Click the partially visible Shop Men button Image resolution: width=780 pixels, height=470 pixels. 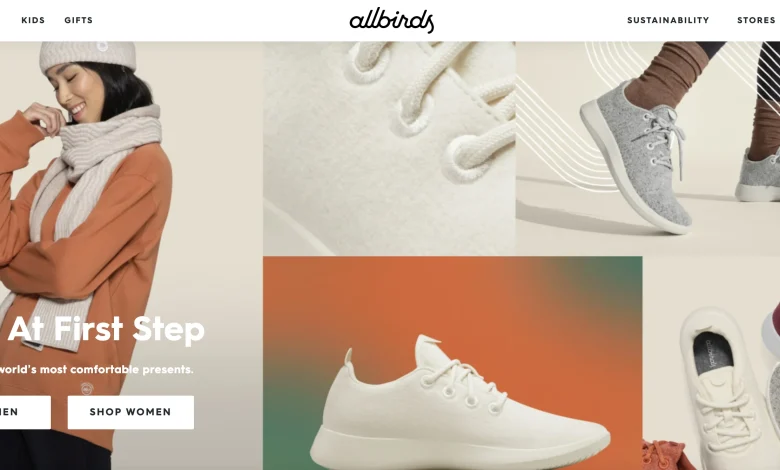[x=25, y=412]
